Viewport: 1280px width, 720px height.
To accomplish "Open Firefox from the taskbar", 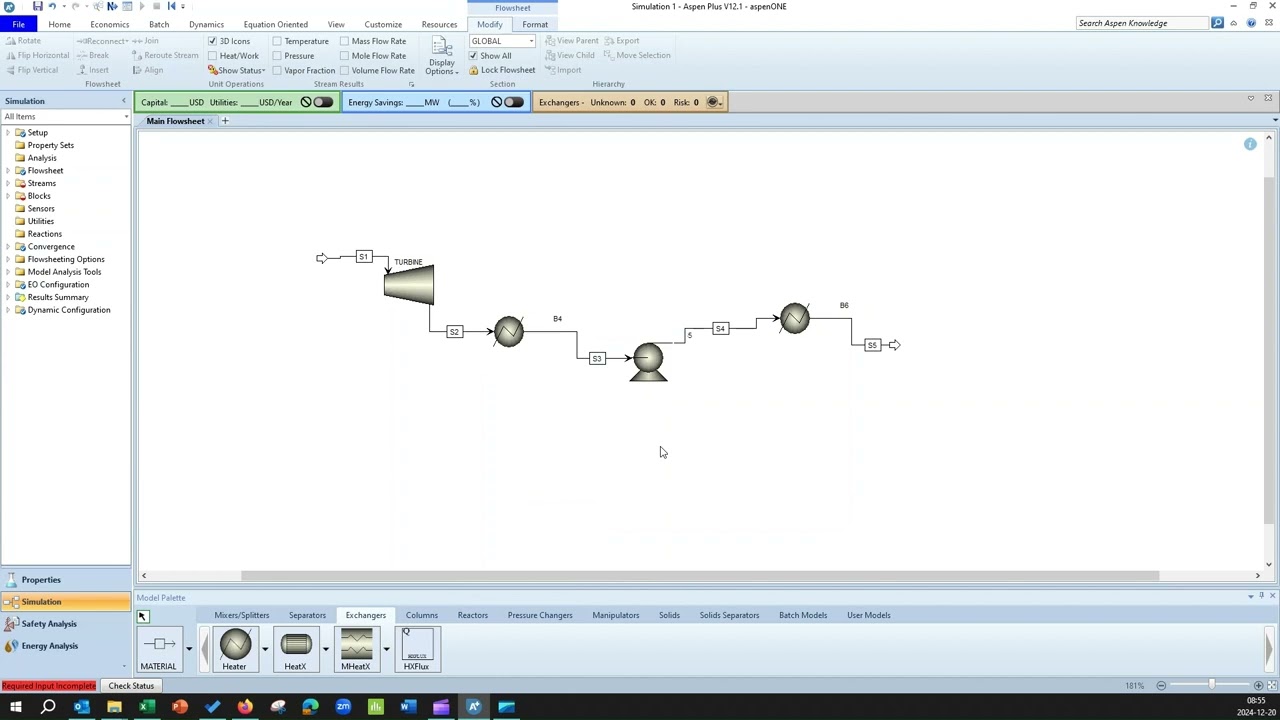I will [245, 708].
